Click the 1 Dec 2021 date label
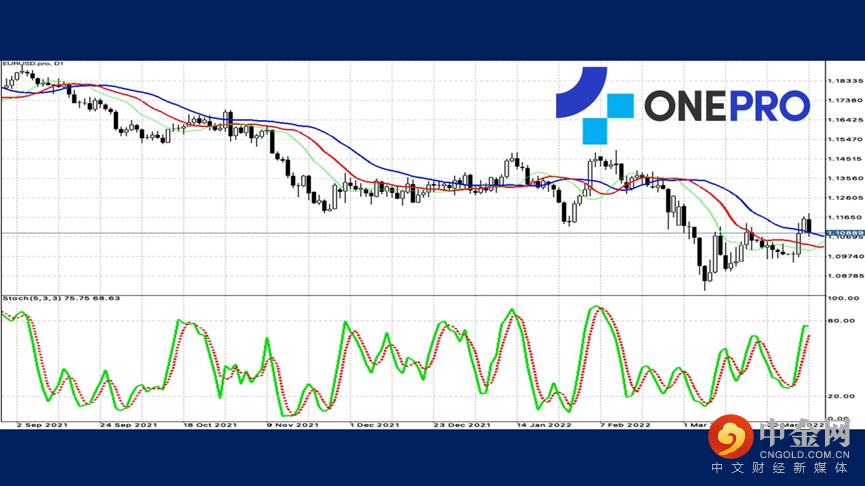Viewport: 865px width, 486px height. pos(375,425)
